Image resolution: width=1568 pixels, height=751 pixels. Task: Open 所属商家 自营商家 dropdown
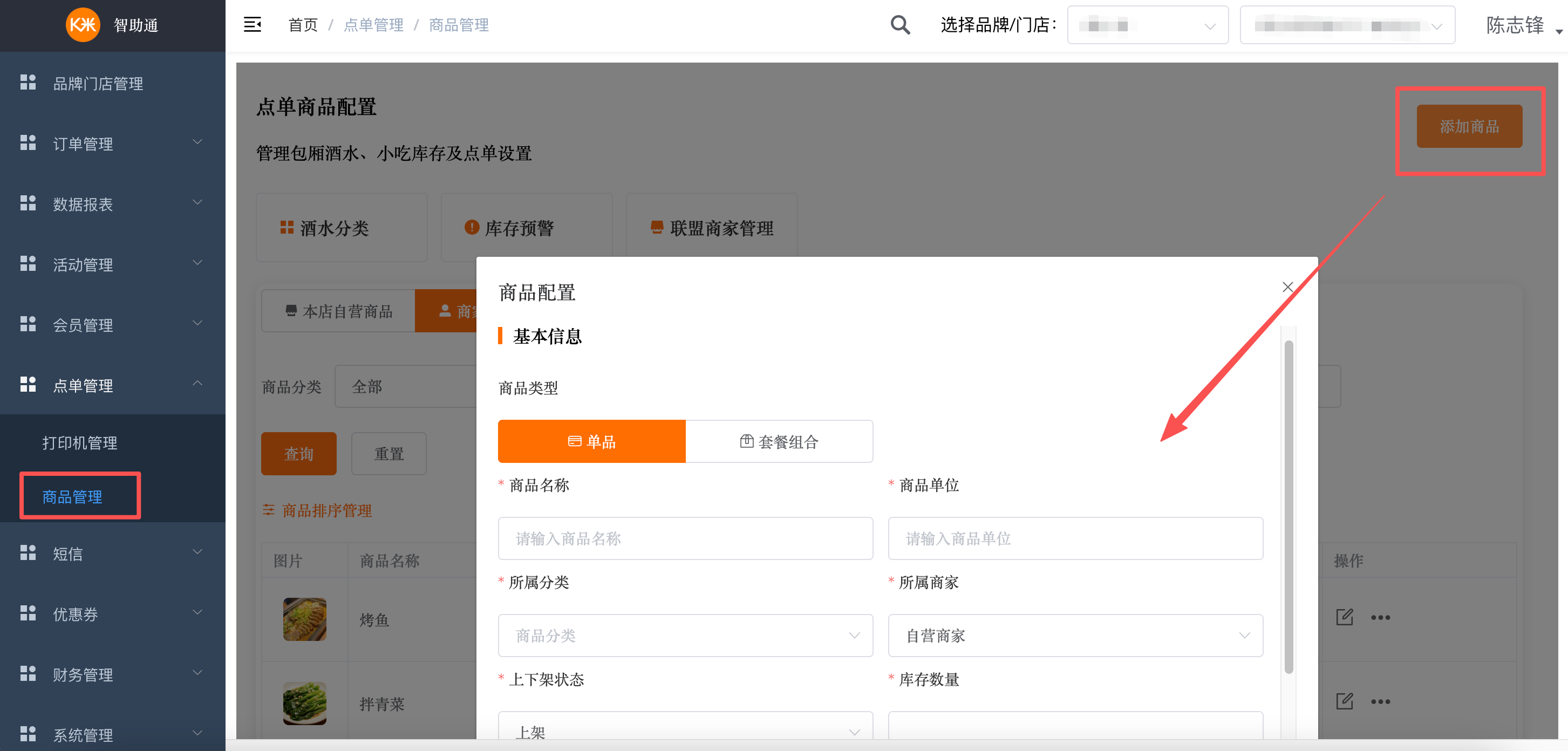1075,636
